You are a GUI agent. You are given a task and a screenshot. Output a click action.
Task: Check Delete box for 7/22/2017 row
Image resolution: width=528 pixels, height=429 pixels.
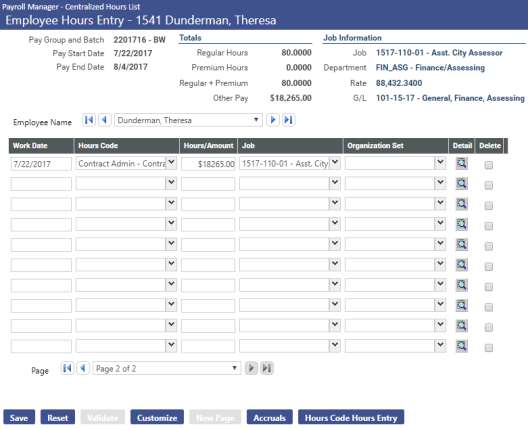click(x=489, y=165)
